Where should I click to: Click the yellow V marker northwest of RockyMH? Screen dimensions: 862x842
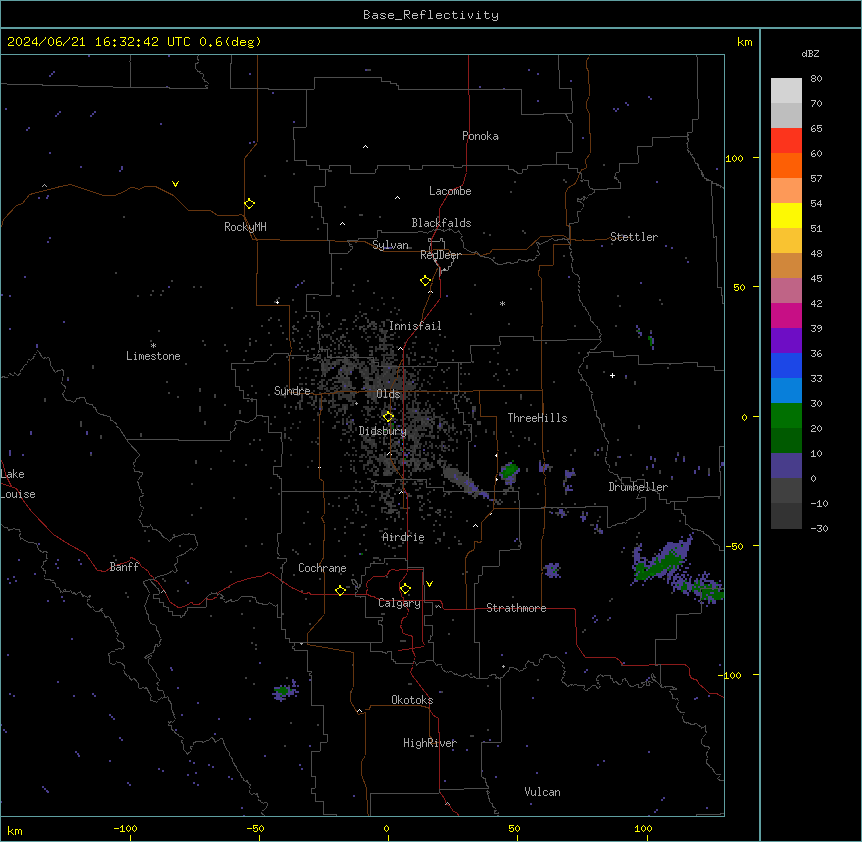(x=175, y=184)
